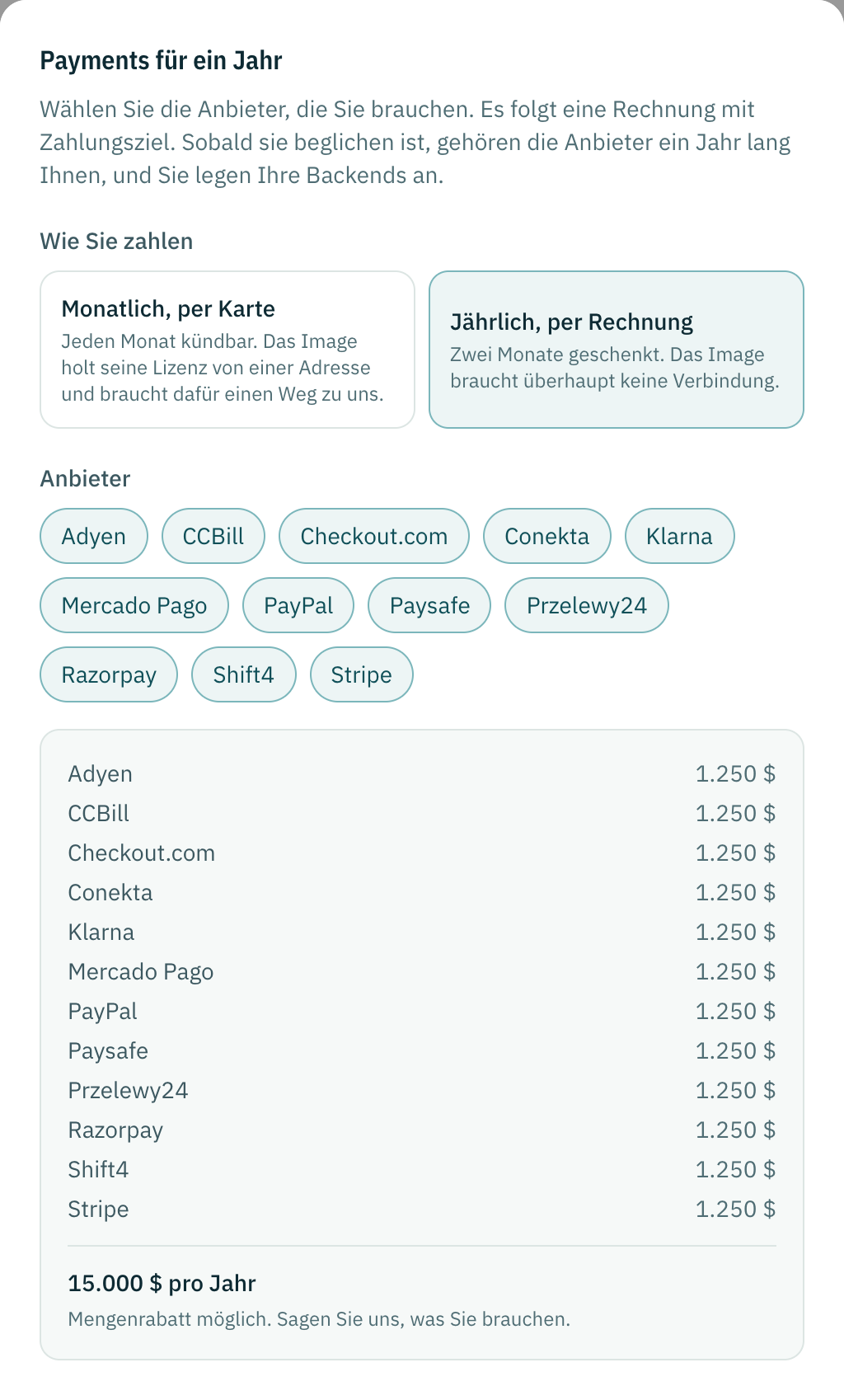Screen dimensions: 844x1400
Task: Click the Paysafe line in the price summary
Action: 422,1050
